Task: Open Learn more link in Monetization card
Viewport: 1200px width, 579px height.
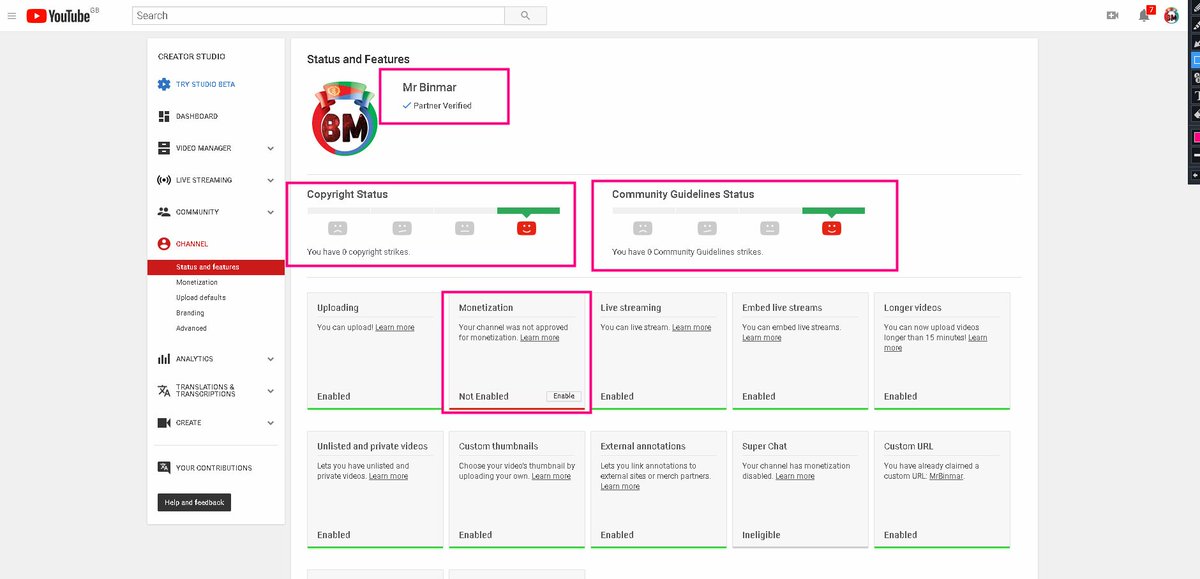Action: tap(540, 338)
